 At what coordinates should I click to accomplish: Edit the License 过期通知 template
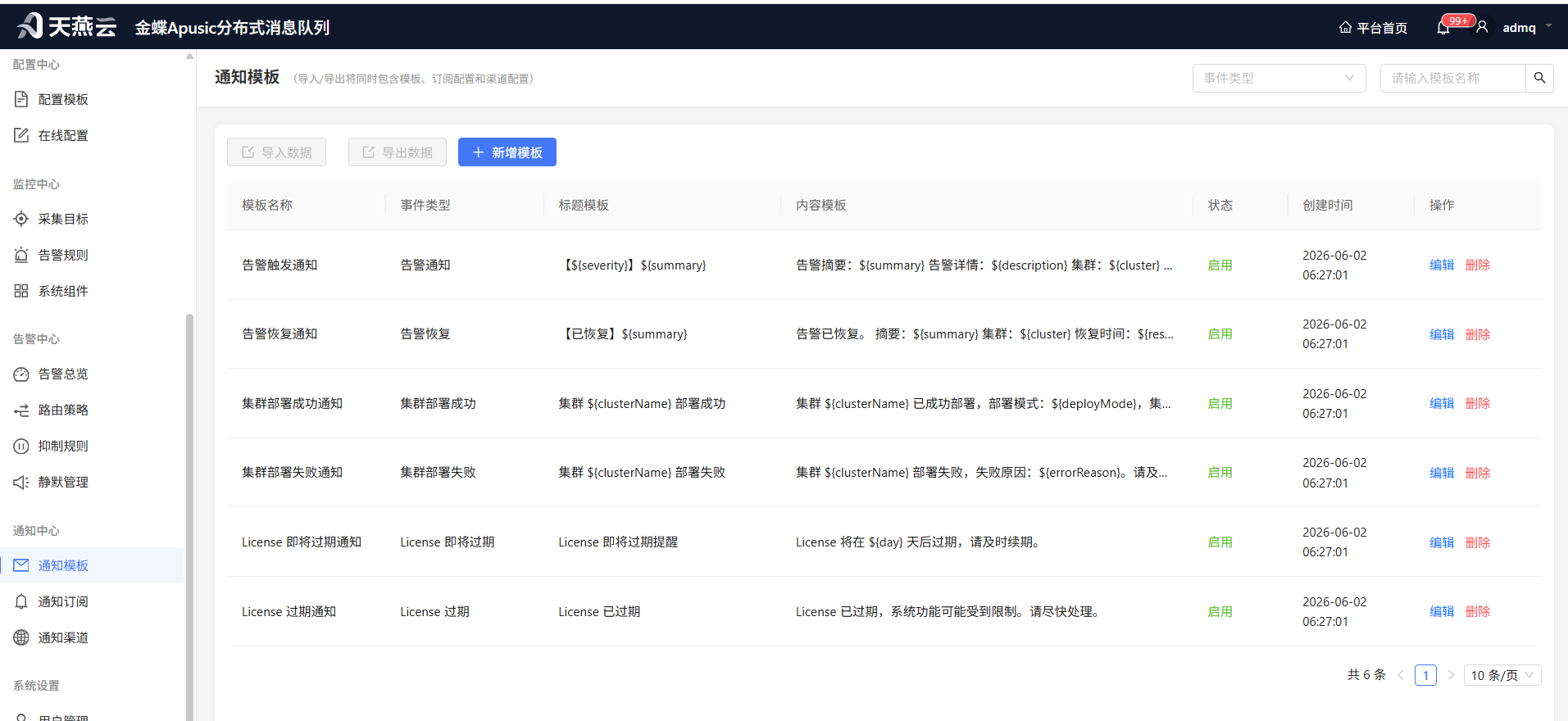(x=1442, y=611)
